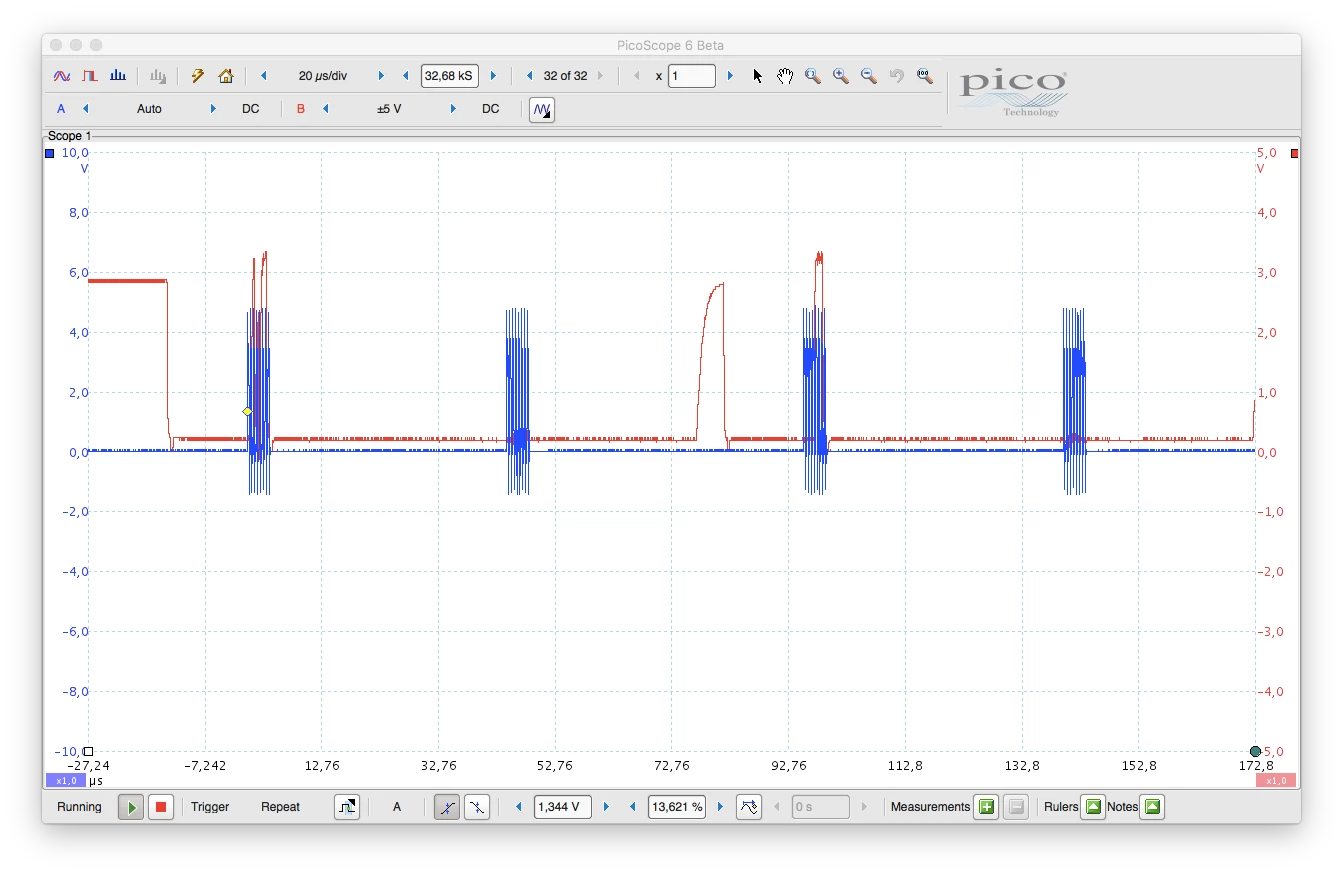Increase Channel B range from ±5 V
The width and height of the screenshot is (1343, 874).
click(x=453, y=109)
